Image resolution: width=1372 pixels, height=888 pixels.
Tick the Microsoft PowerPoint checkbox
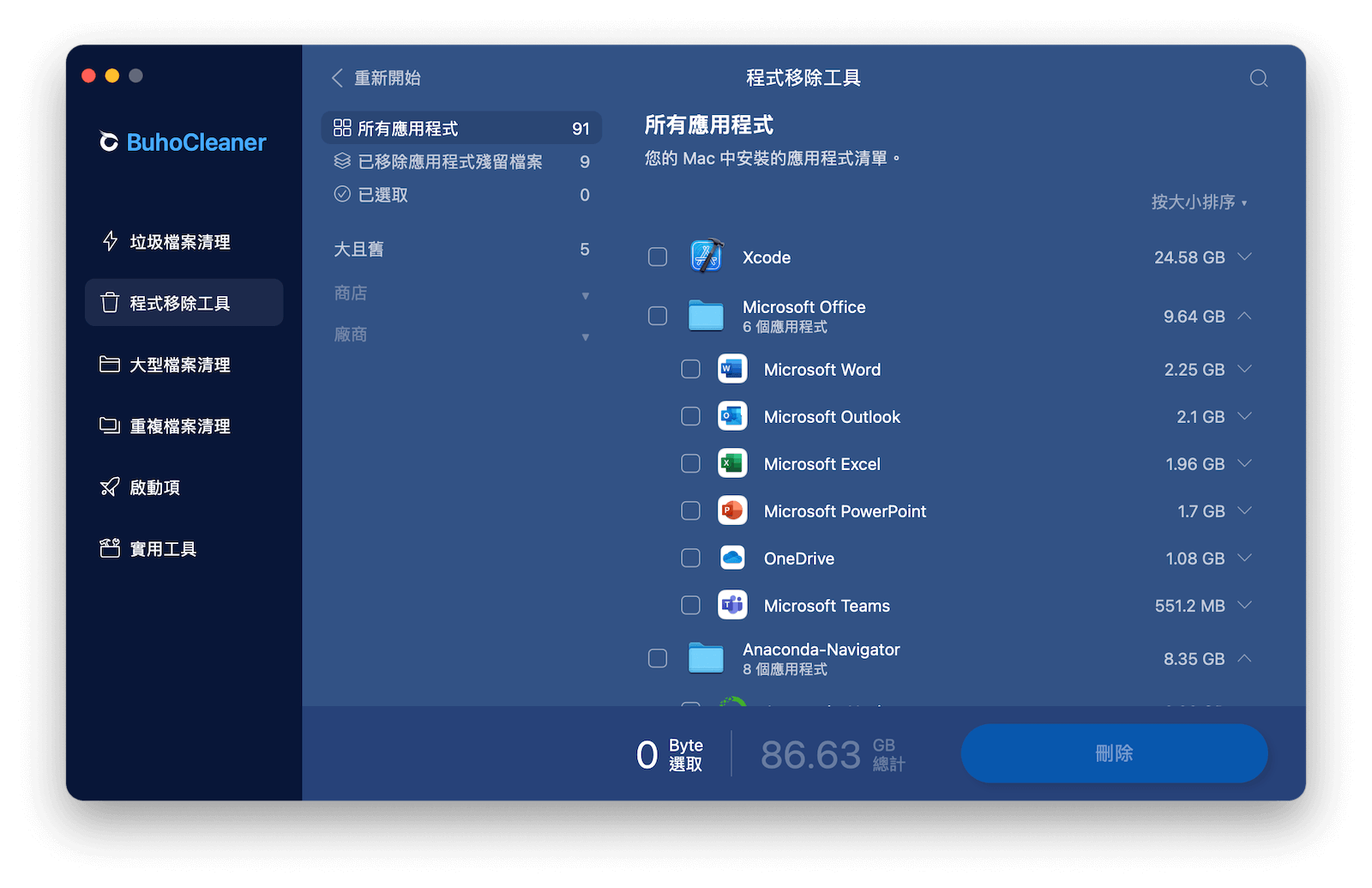pos(690,510)
